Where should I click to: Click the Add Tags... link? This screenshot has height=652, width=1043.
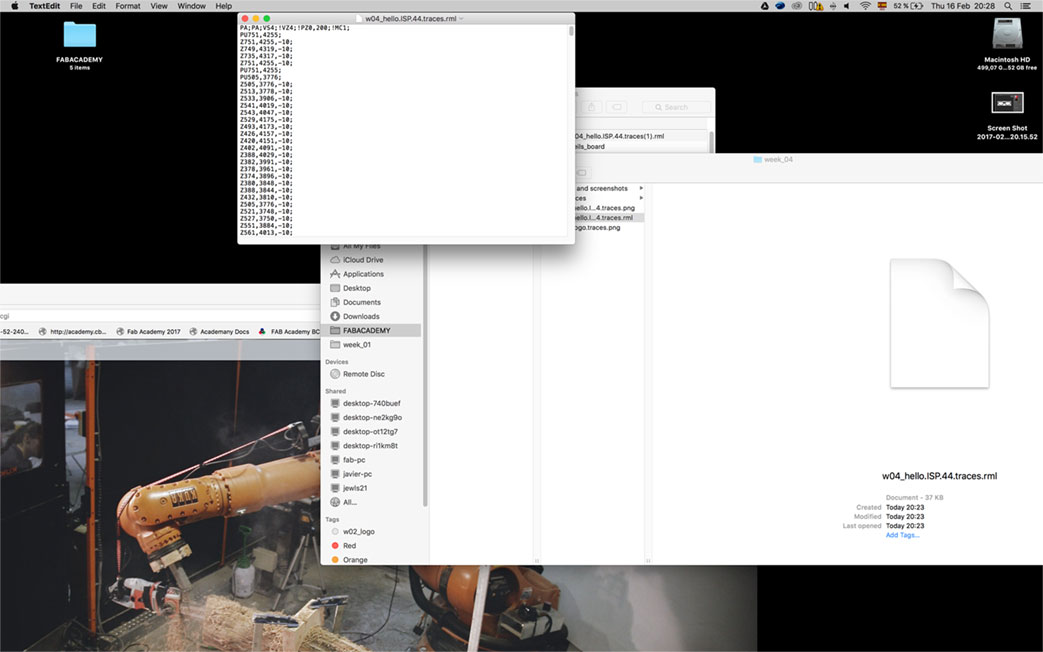(x=903, y=535)
